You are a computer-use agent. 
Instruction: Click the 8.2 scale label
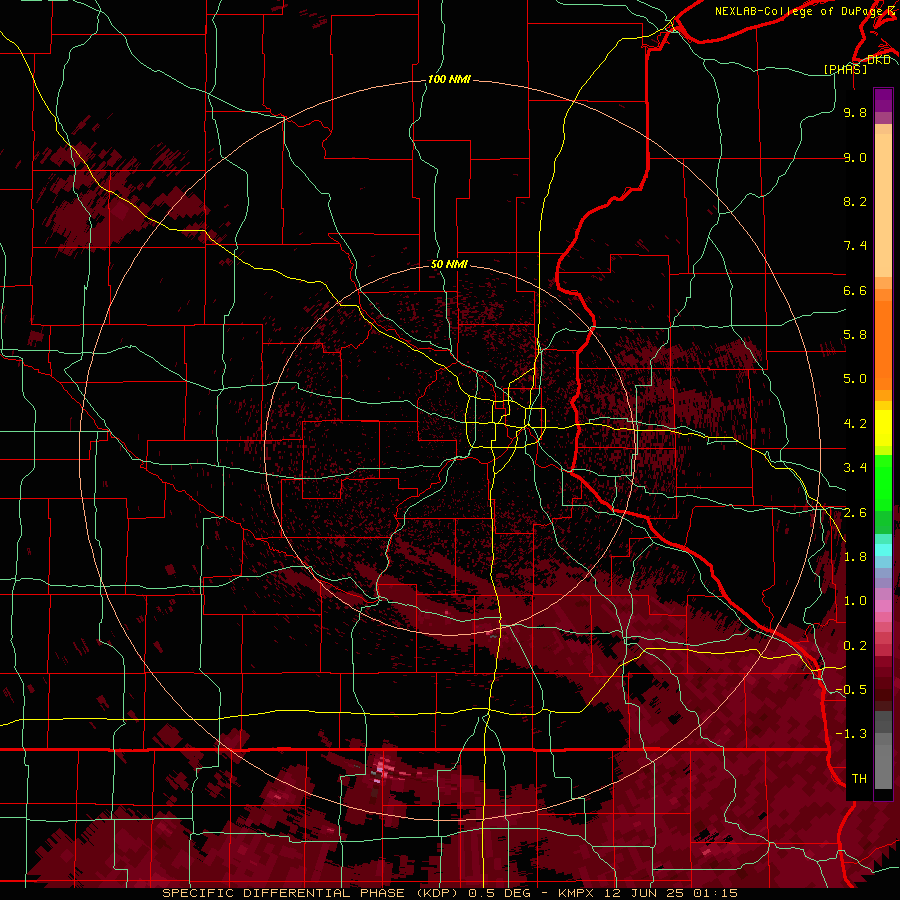pos(855,201)
